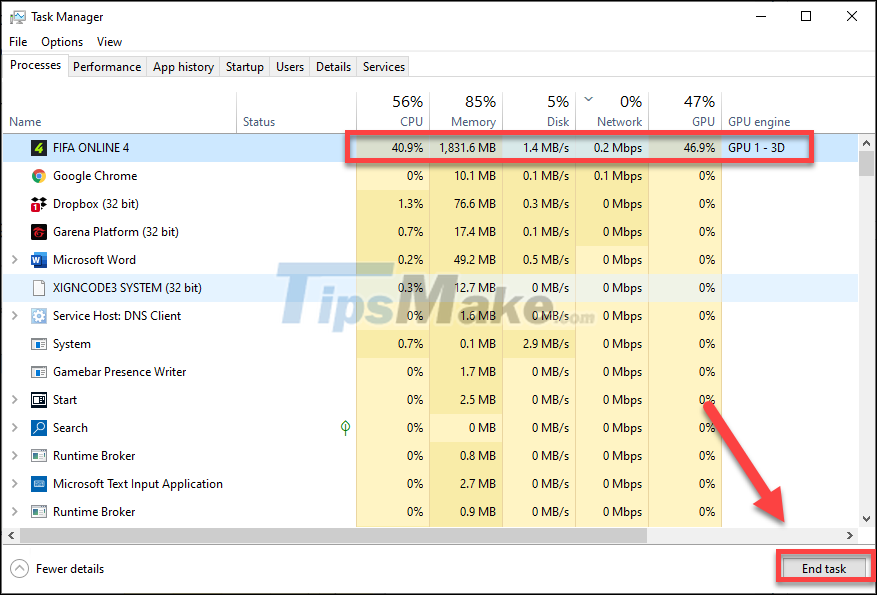This screenshot has height=595, width=877.
Task: Click the Garena Platform icon
Action: point(37,231)
